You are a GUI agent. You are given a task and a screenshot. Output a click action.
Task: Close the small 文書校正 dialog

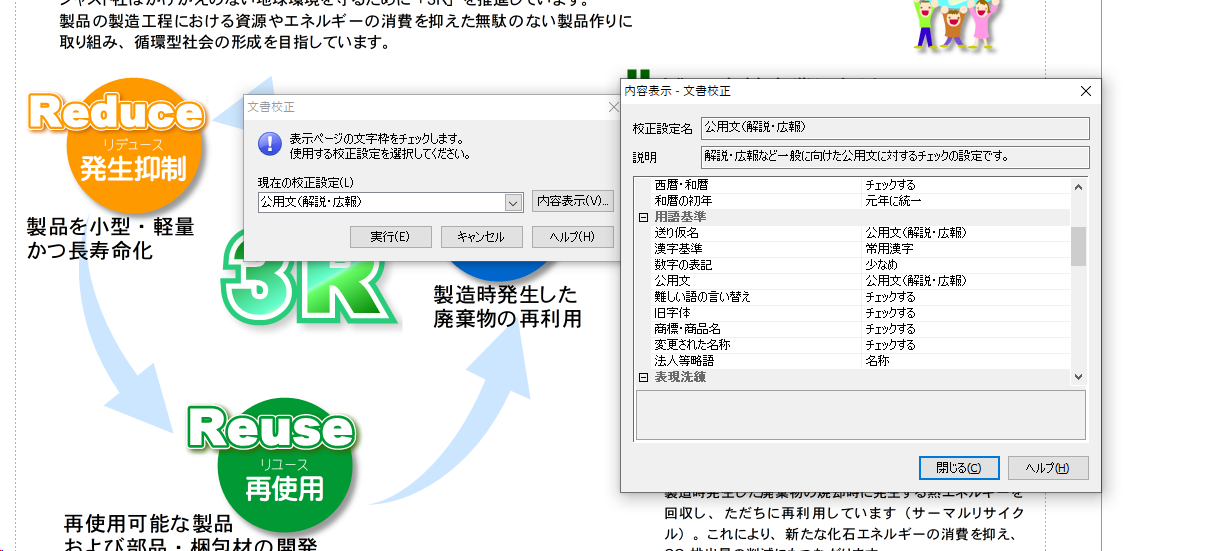pos(614,107)
